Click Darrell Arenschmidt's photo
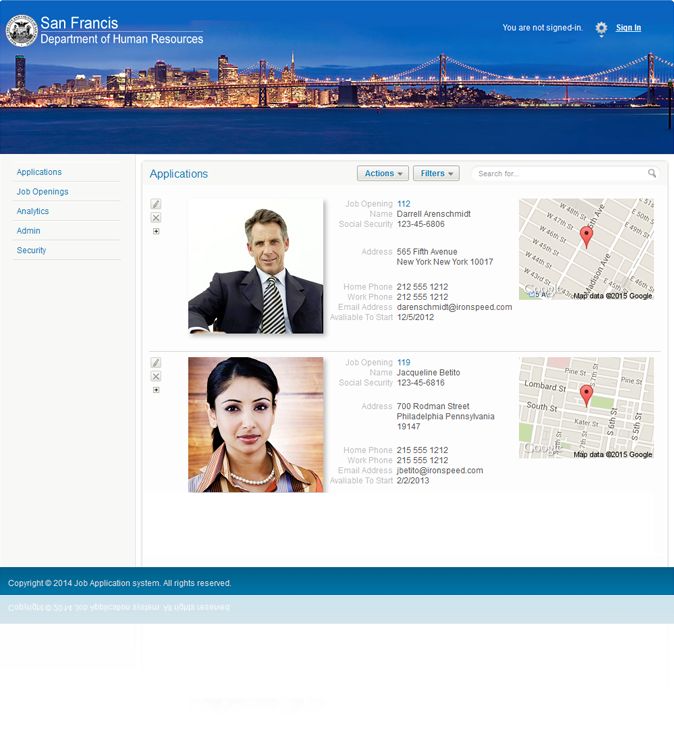 point(256,266)
